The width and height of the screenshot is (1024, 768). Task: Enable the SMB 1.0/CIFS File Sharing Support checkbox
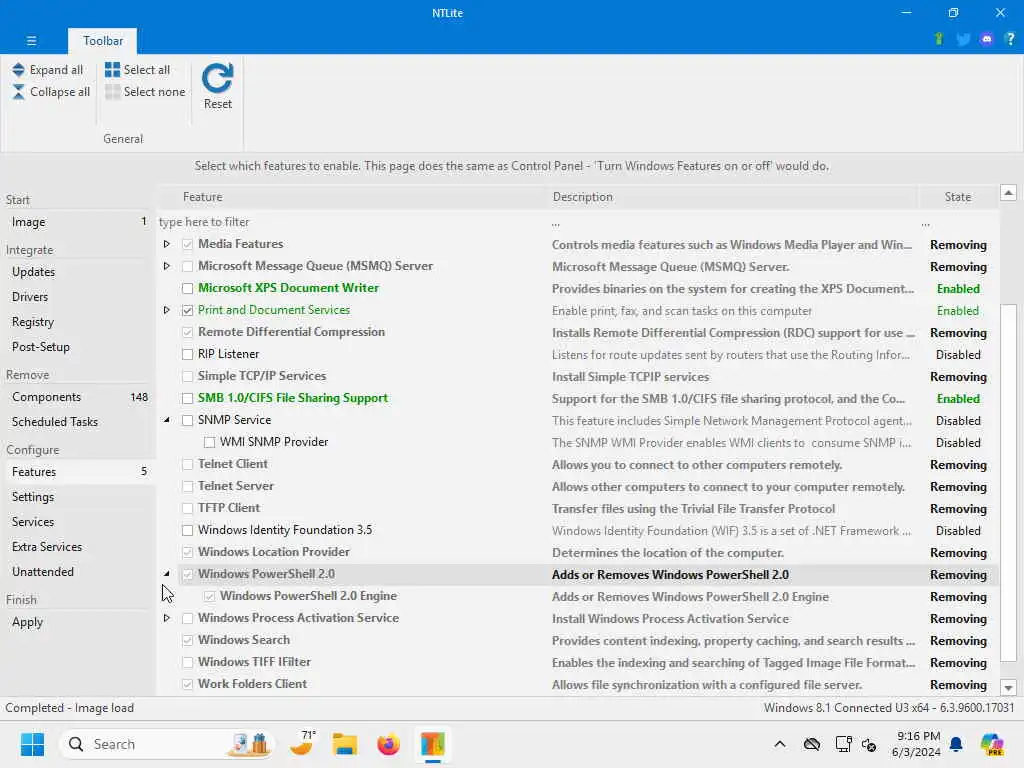(x=187, y=398)
